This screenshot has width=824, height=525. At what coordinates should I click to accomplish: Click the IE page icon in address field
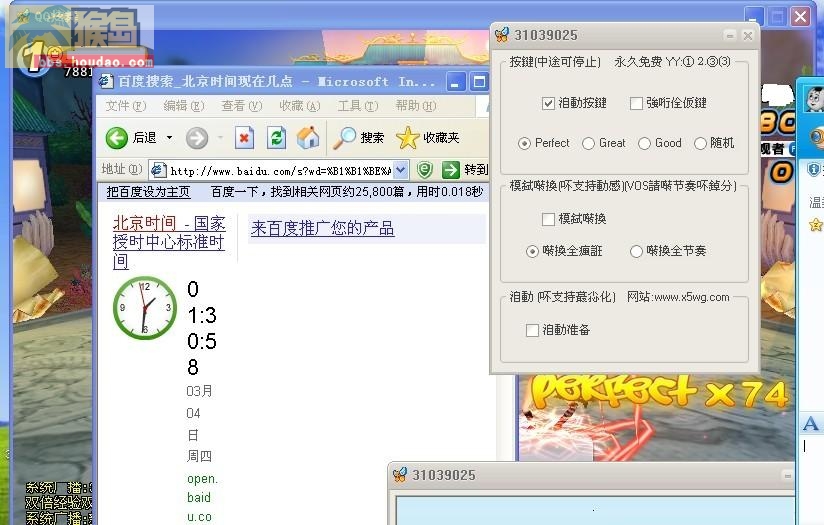point(158,170)
